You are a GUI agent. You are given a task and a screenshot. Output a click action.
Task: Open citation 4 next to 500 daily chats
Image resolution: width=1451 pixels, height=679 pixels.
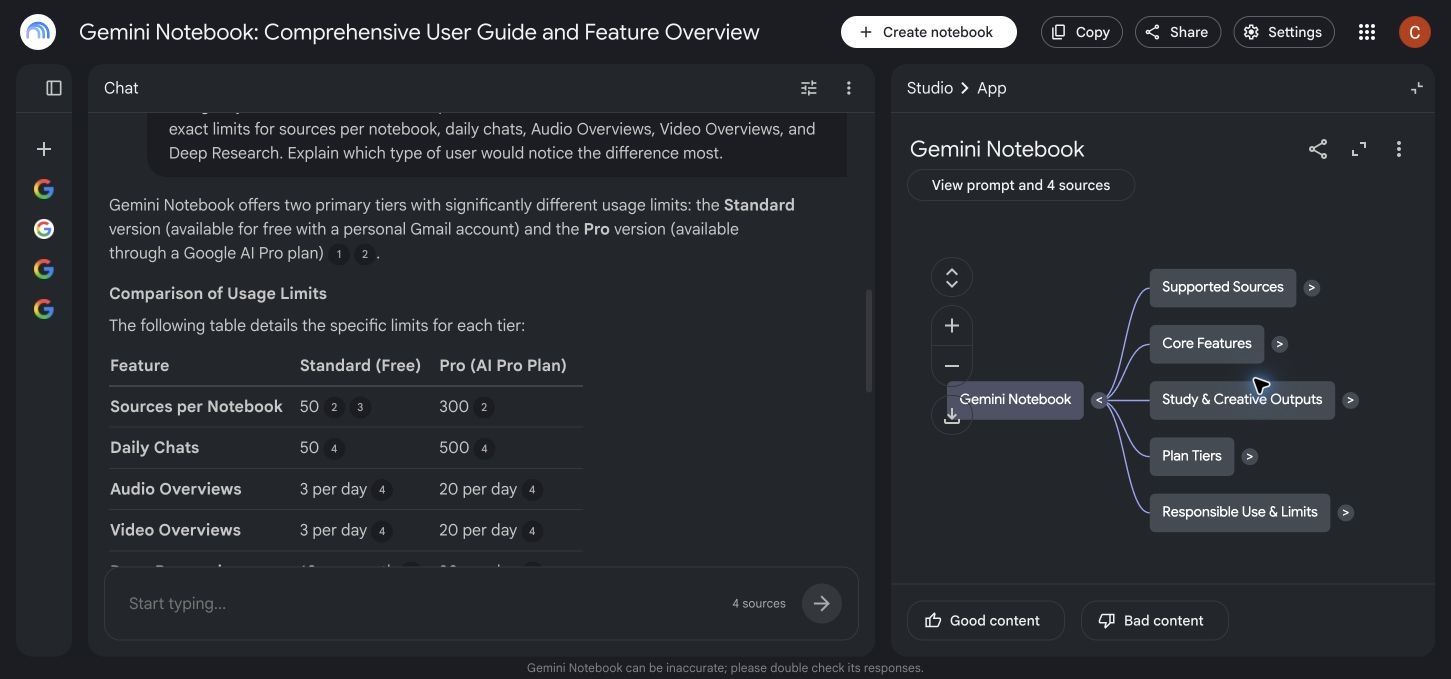484,448
